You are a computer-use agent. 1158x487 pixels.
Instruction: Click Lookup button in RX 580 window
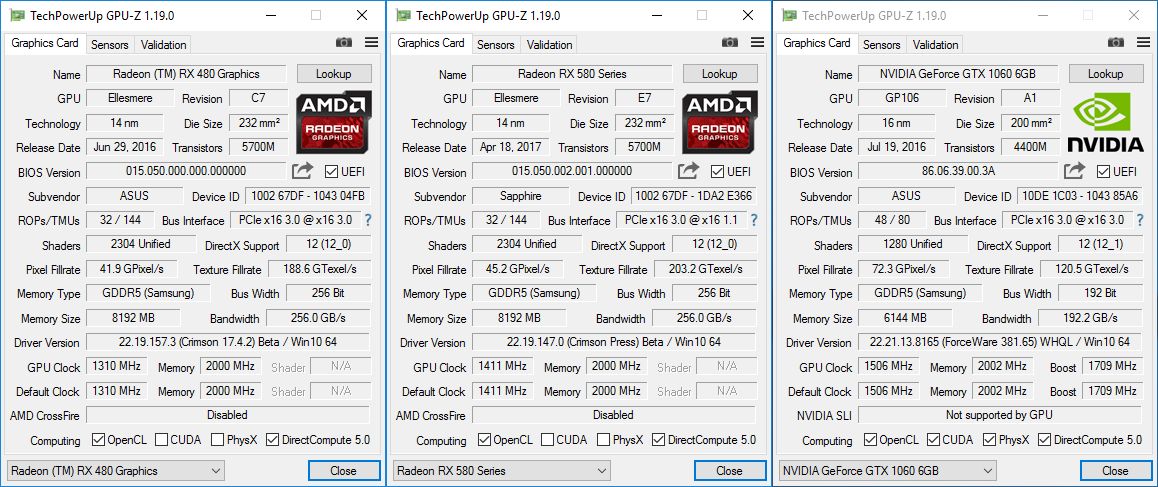point(720,73)
